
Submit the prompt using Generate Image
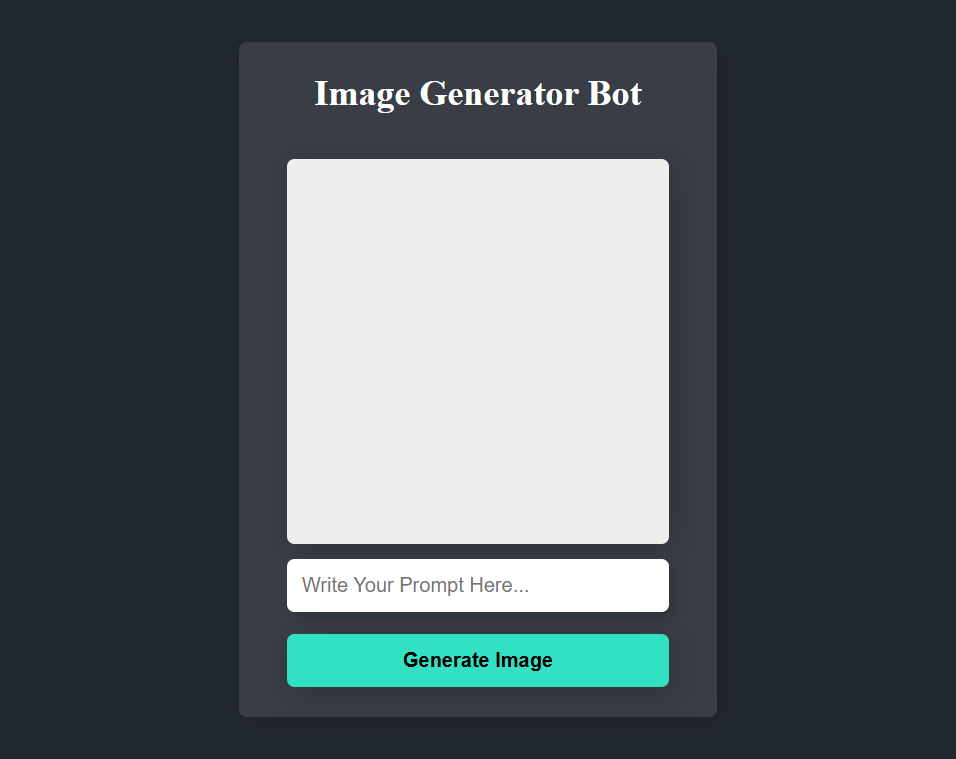pyautogui.click(x=477, y=660)
